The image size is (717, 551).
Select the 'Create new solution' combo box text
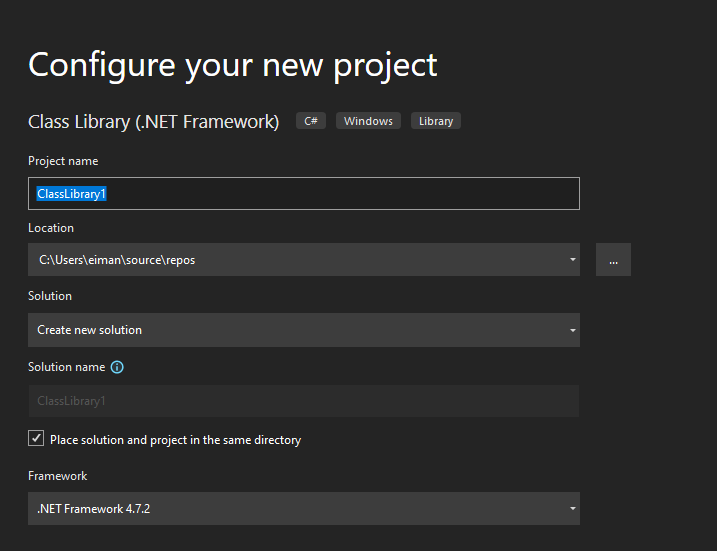point(90,330)
